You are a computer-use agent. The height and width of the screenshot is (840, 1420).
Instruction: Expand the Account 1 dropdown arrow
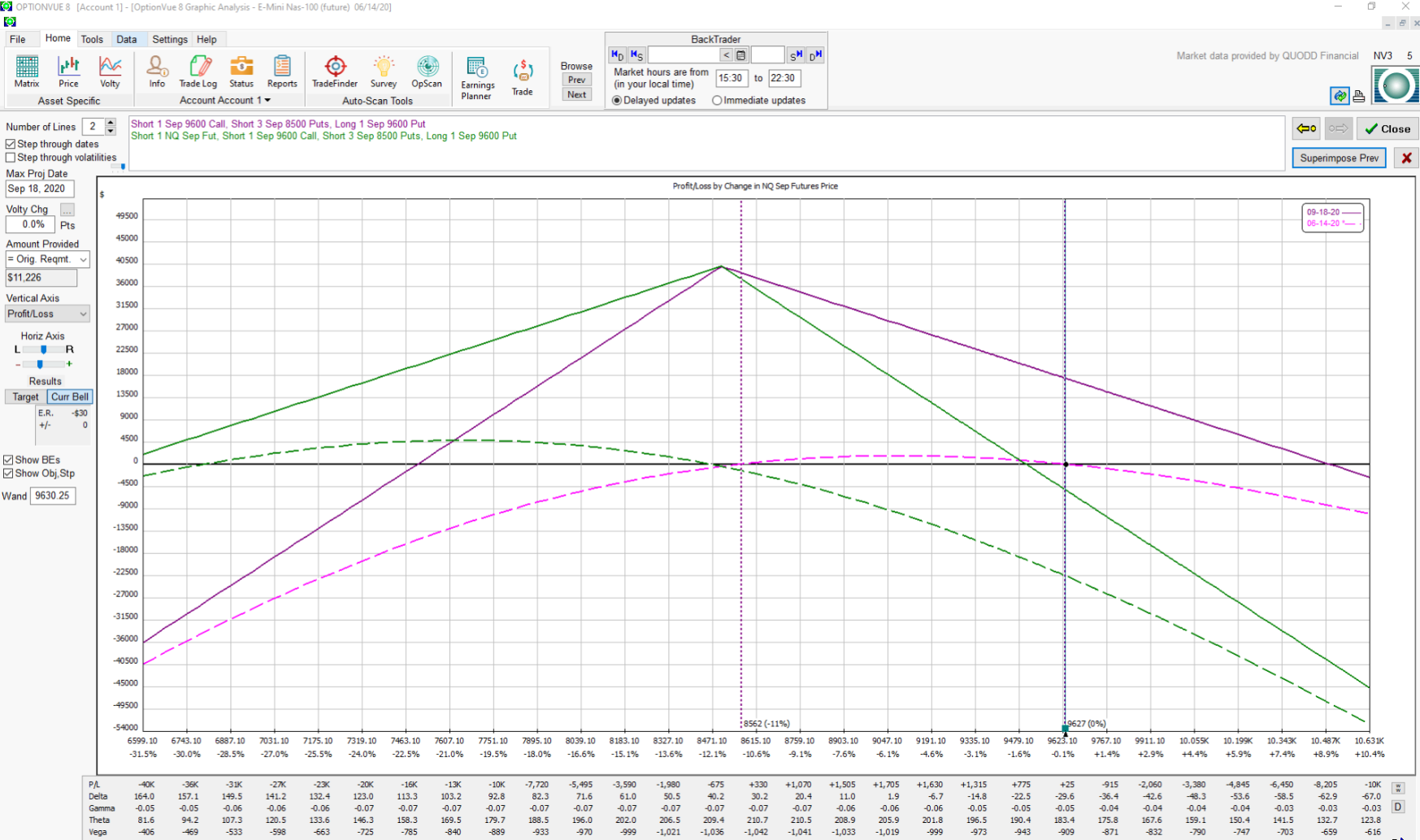click(x=267, y=101)
